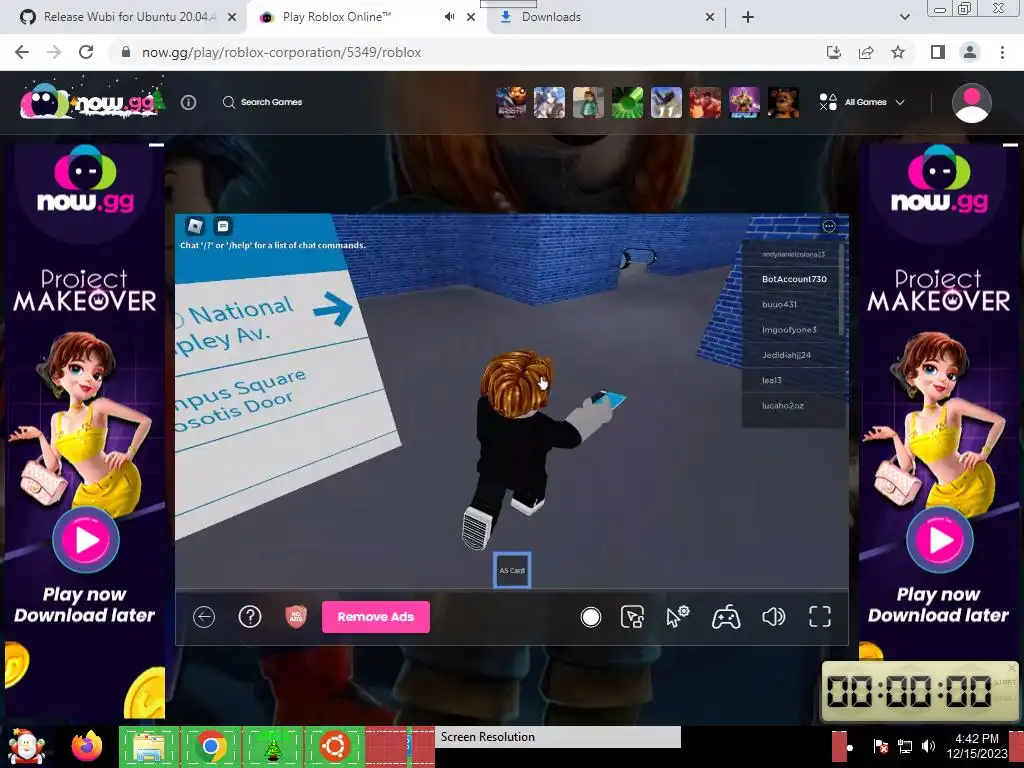Click the No Ads shield icon

coord(296,616)
